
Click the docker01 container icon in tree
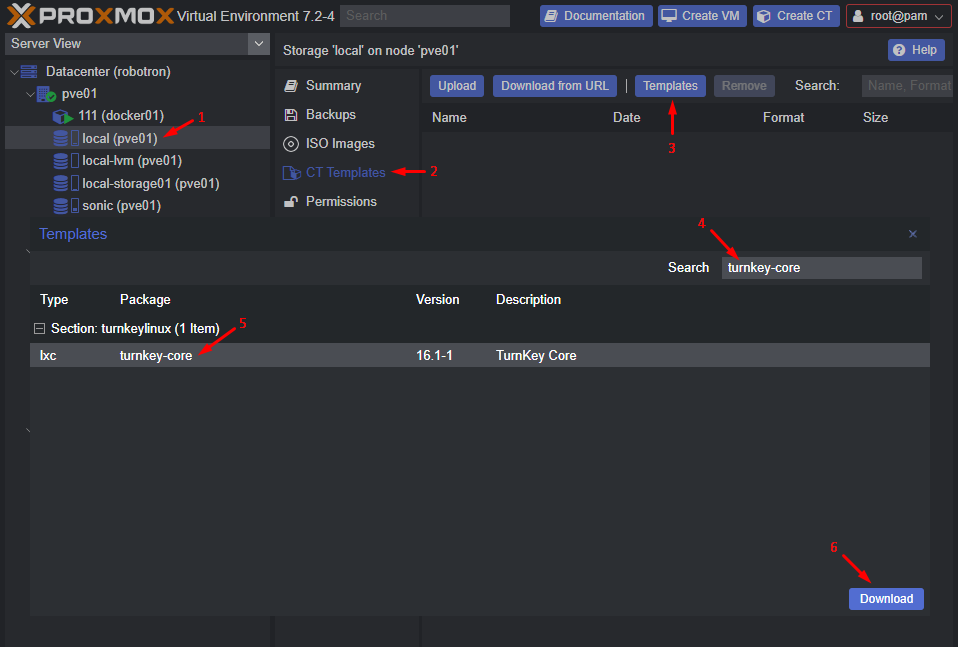point(63,116)
